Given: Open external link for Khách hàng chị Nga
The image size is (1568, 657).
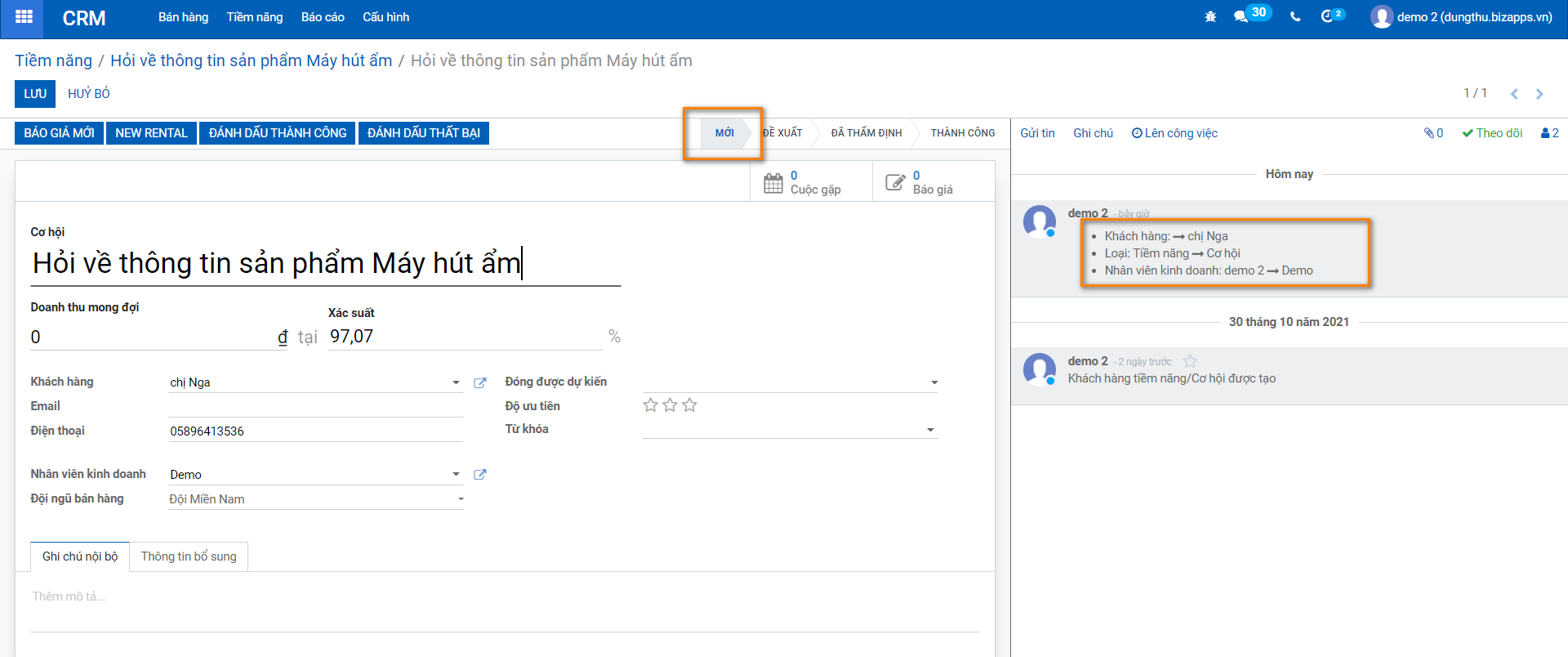Looking at the screenshot, I should click(480, 382).
